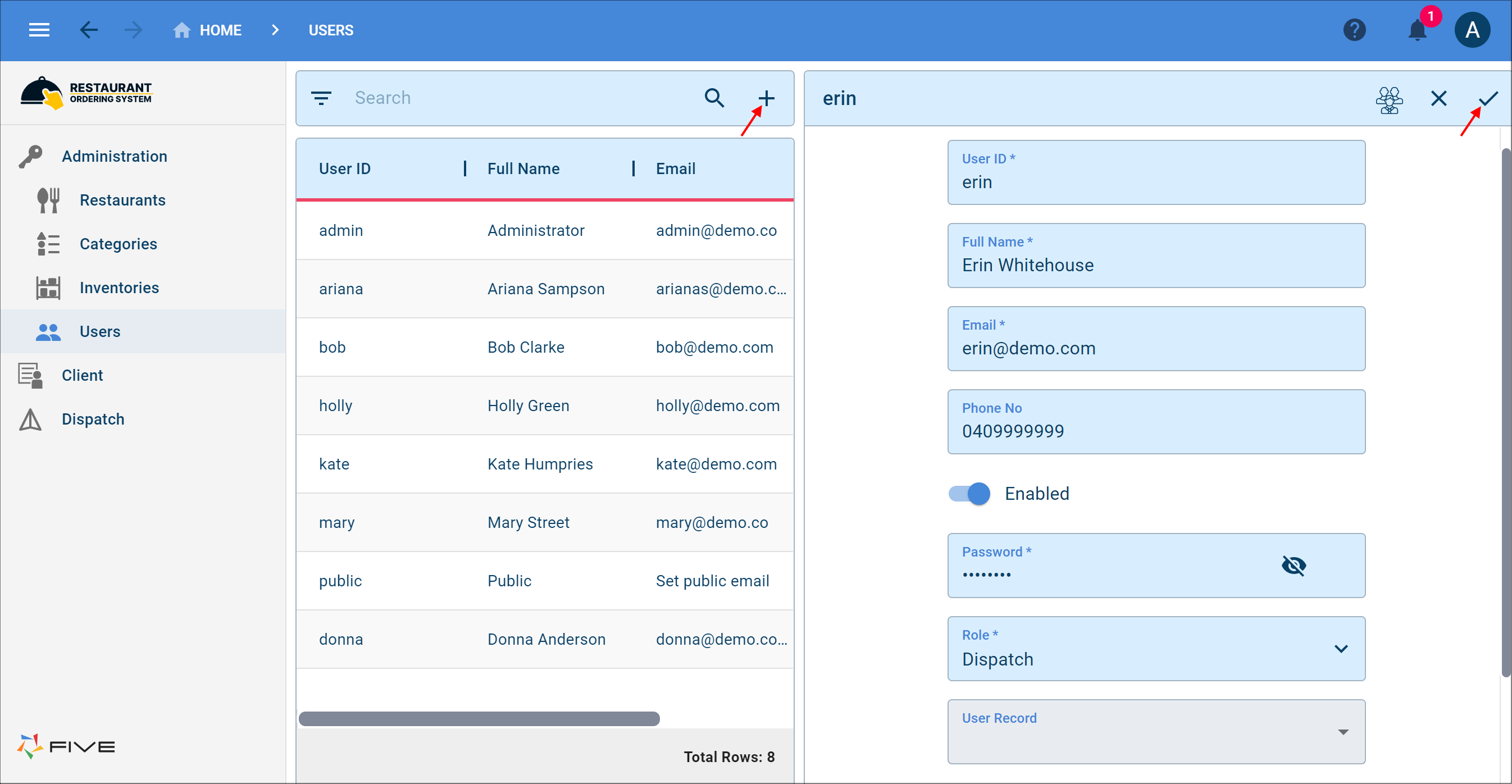Click the filter list icon
Image resolution: width=1512 pixels, height=784 pixels.
(x=321, y=98)
